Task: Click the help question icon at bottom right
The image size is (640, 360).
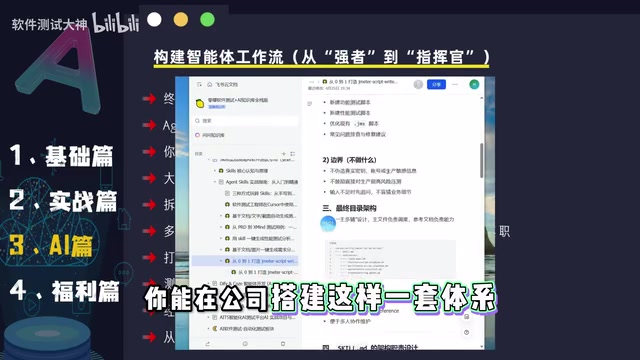Action: pos(467,332)
